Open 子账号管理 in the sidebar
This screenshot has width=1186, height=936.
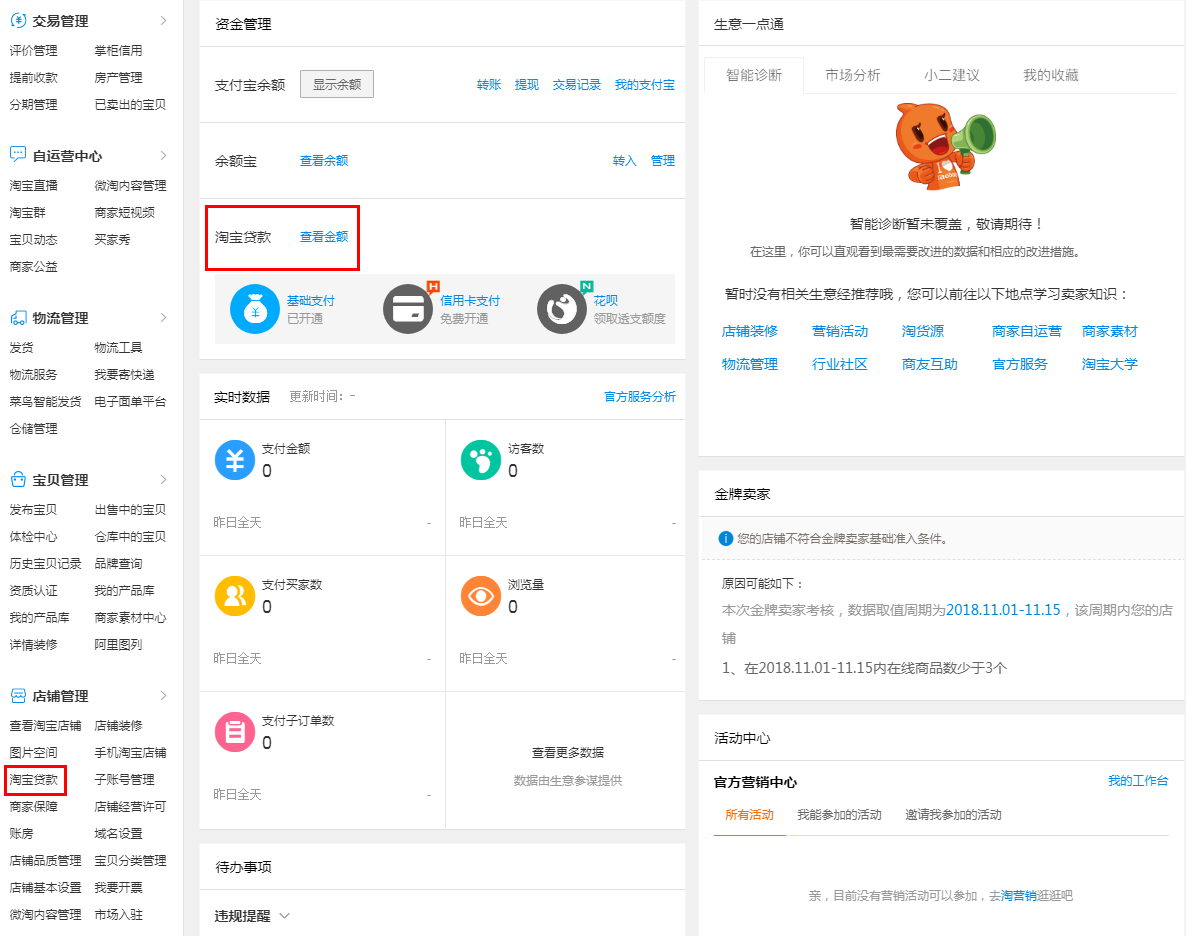pos(124,779)
